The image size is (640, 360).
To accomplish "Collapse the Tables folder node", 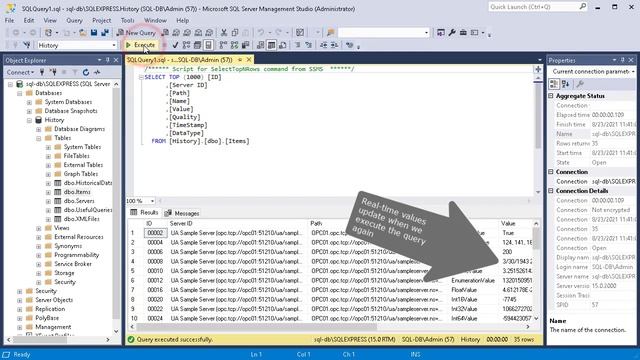I will coord(39,138).
